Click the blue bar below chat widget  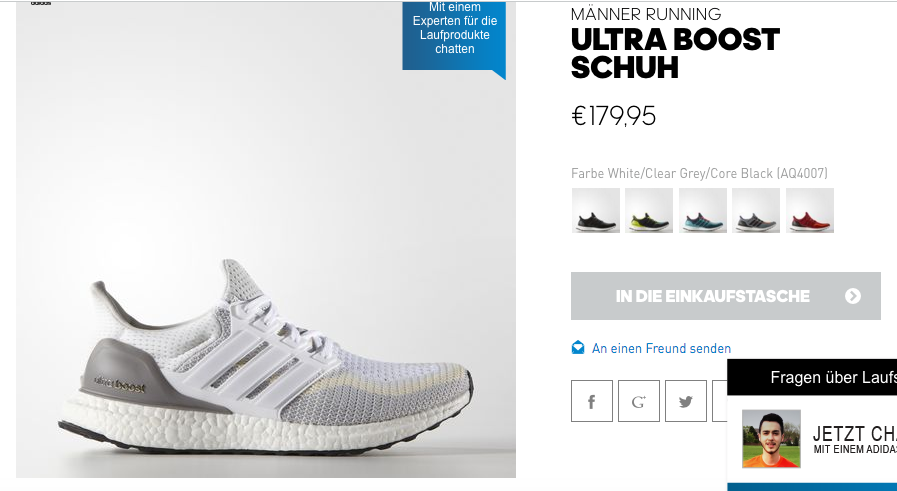[x=812, y=487]
